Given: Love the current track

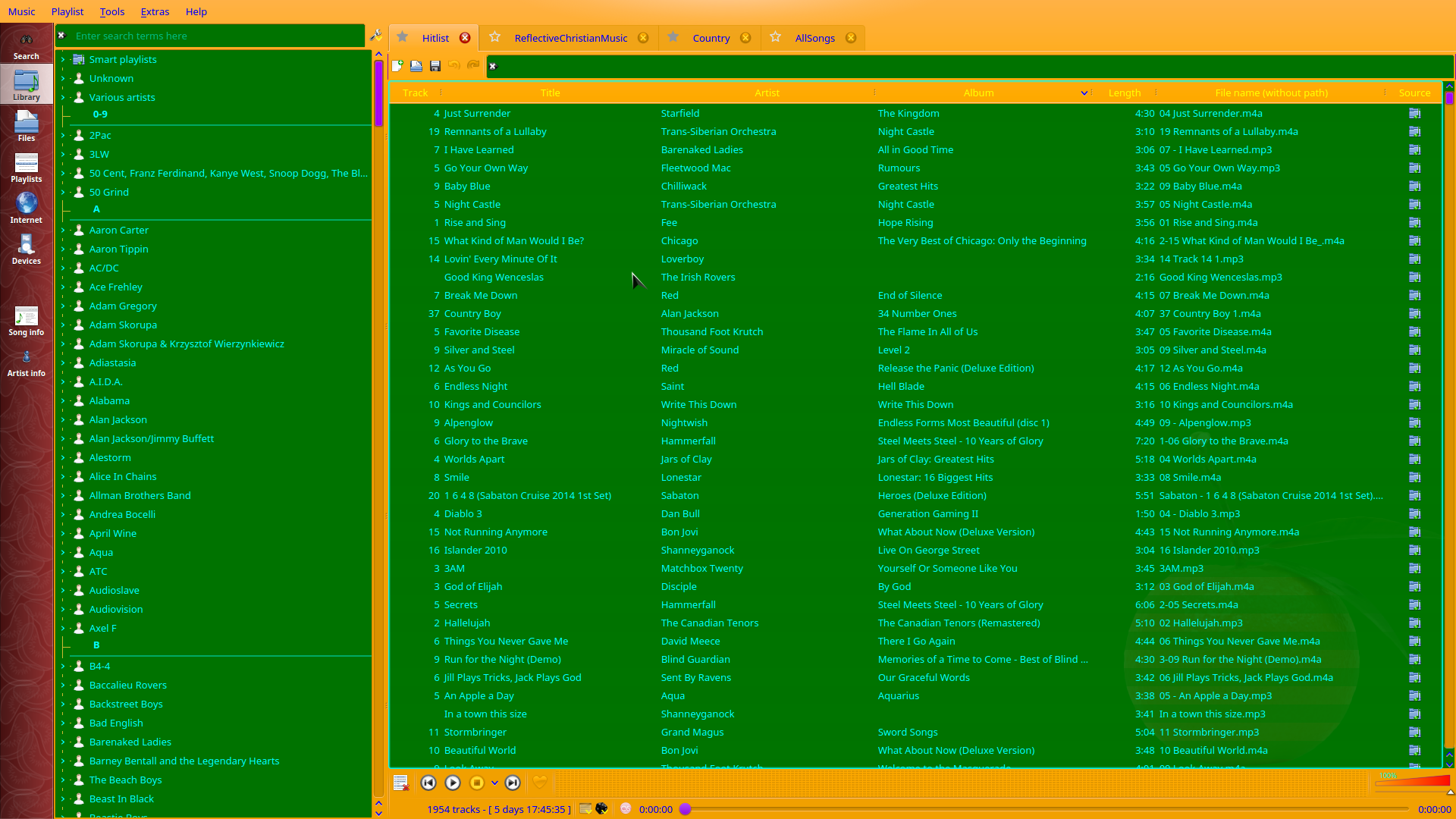Looking at the screenshot, I should point(540,783).
